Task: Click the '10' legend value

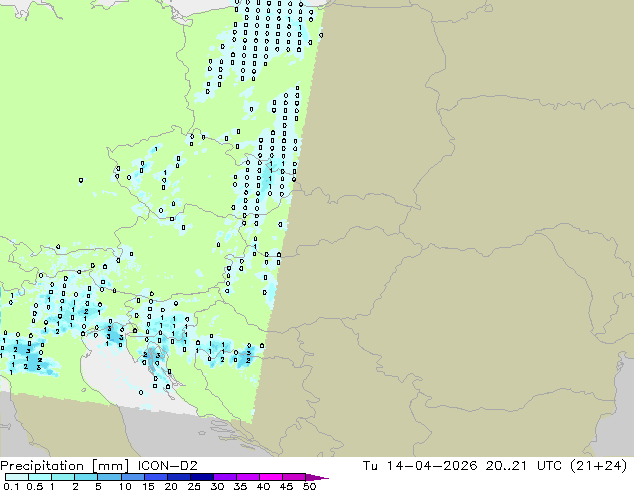Action: (x=125, y=486)
